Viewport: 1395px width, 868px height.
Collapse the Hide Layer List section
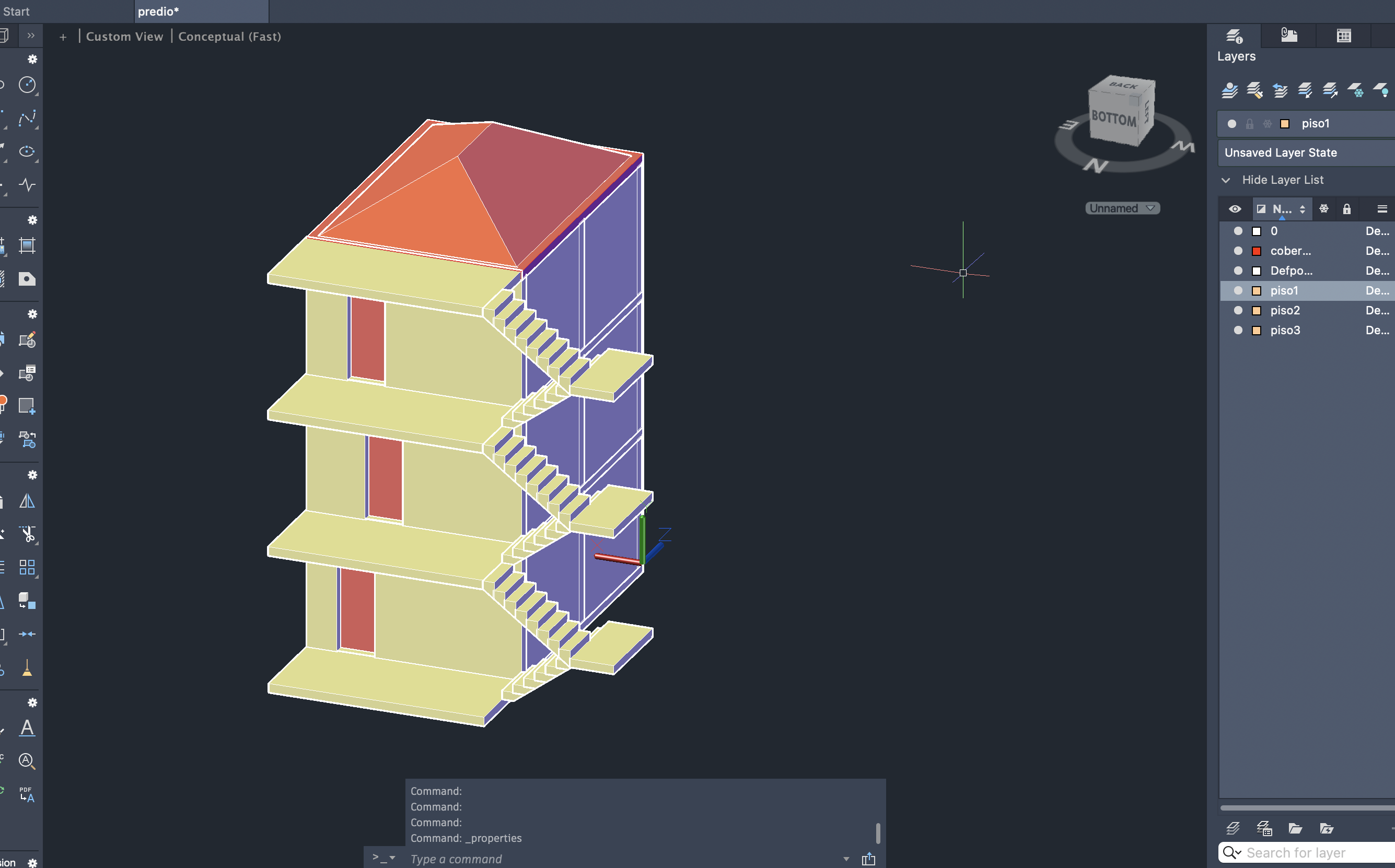point(1226,180)
